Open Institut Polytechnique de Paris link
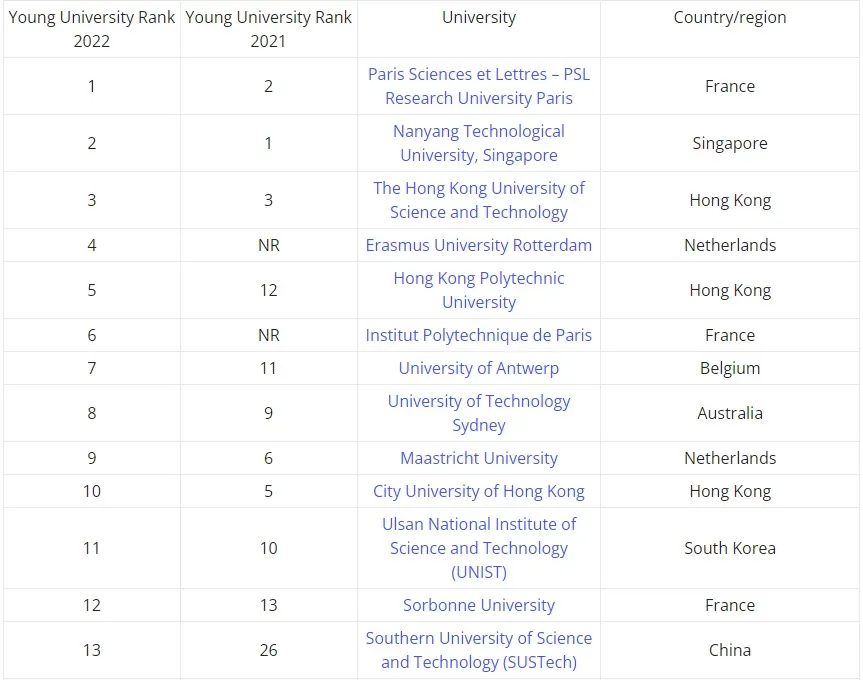The image size is (863, 680). click(x=478, y=335)
